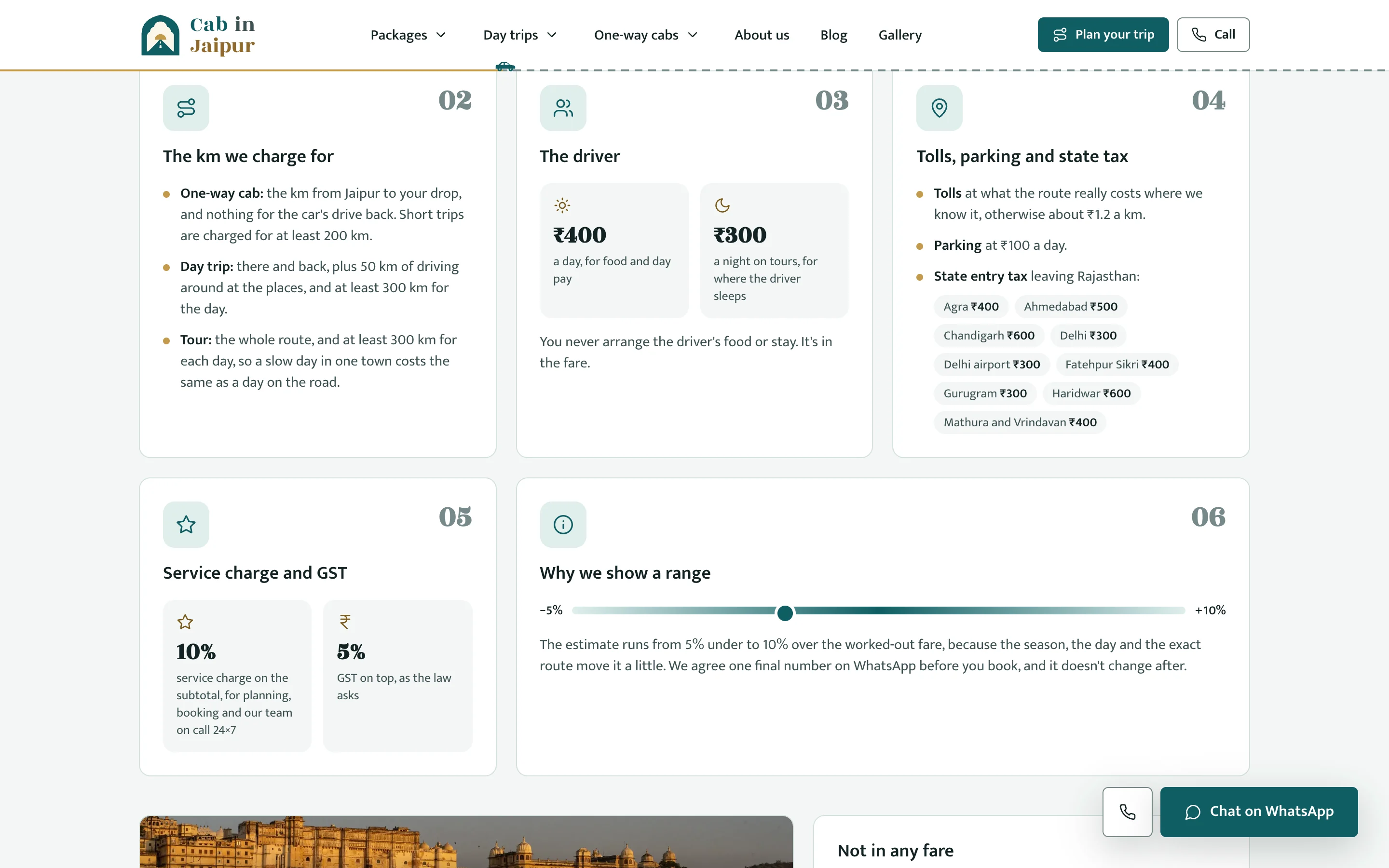This screenshot has height=868, width=1389.
Task: Click the Plan your trip button
Action: pos(1103,34)
